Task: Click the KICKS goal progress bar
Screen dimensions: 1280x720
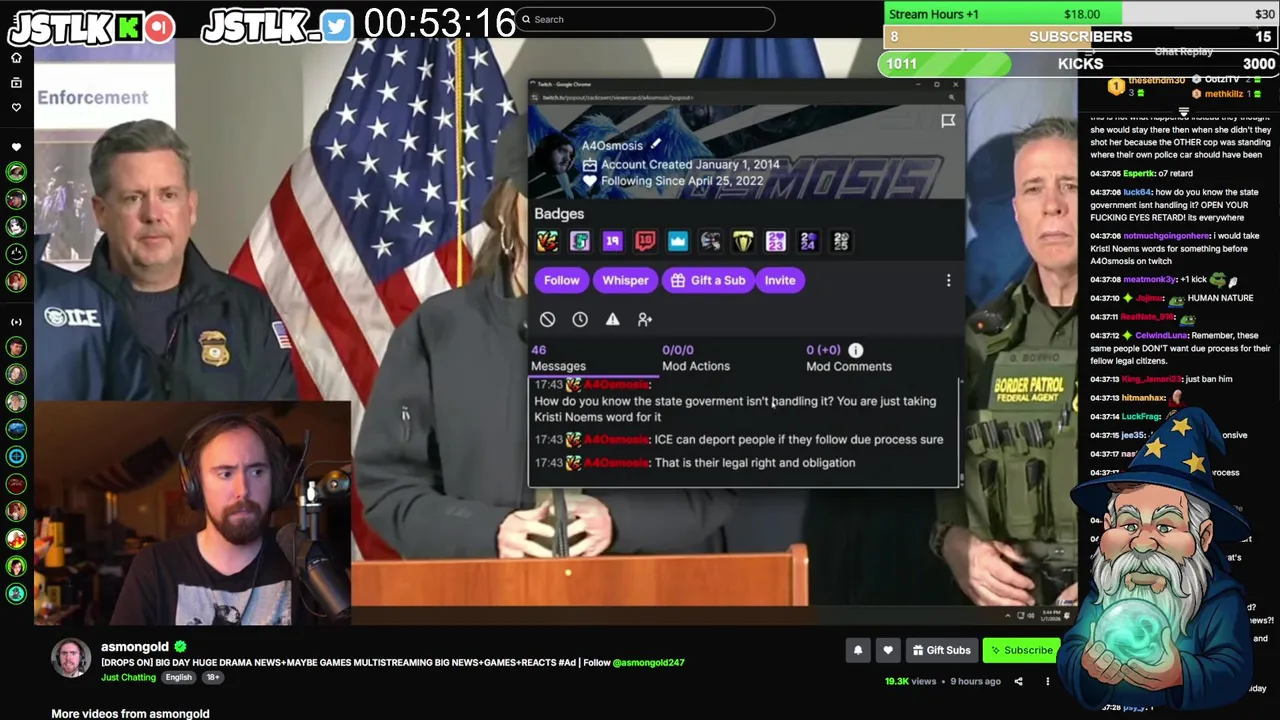Action: click(1078, 64)
